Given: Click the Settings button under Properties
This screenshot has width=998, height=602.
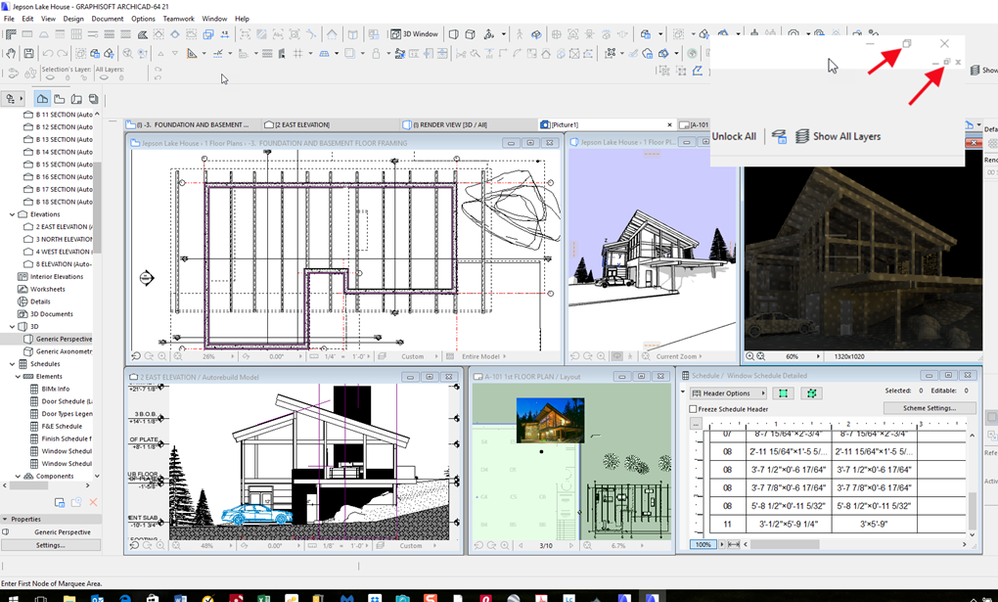Looking at the screenshot, I should tap(50, 545).
